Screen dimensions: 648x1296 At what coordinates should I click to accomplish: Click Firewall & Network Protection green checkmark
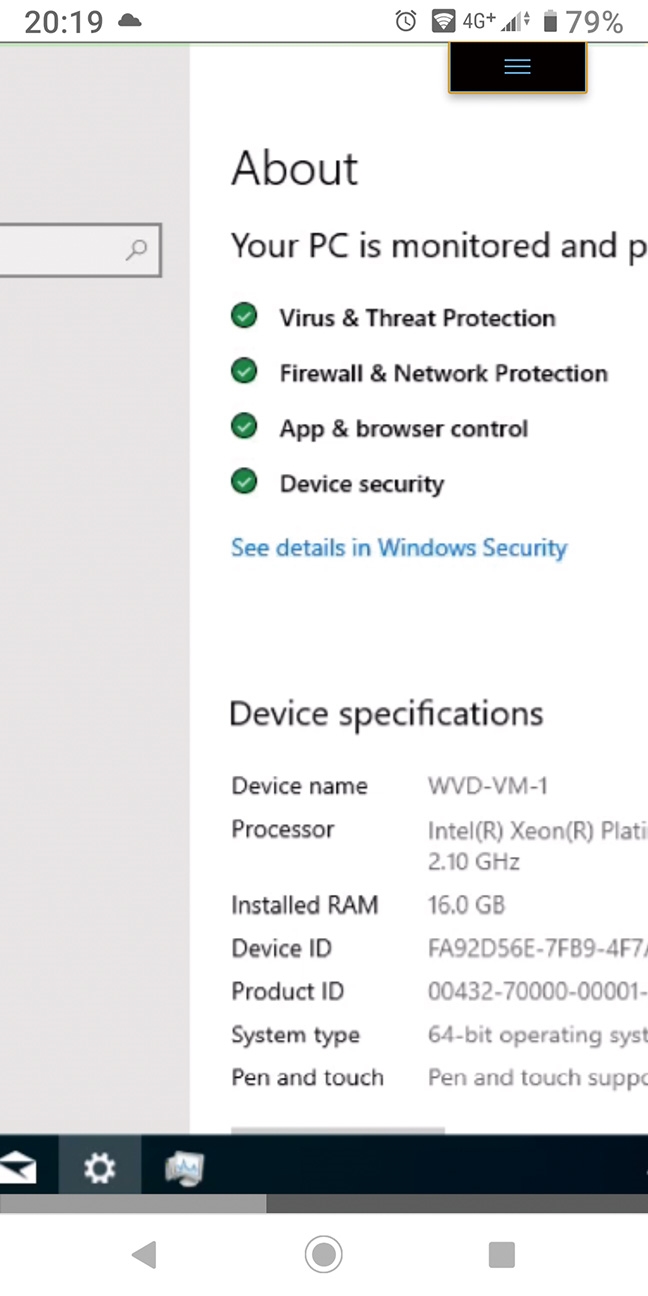(243, 372)
